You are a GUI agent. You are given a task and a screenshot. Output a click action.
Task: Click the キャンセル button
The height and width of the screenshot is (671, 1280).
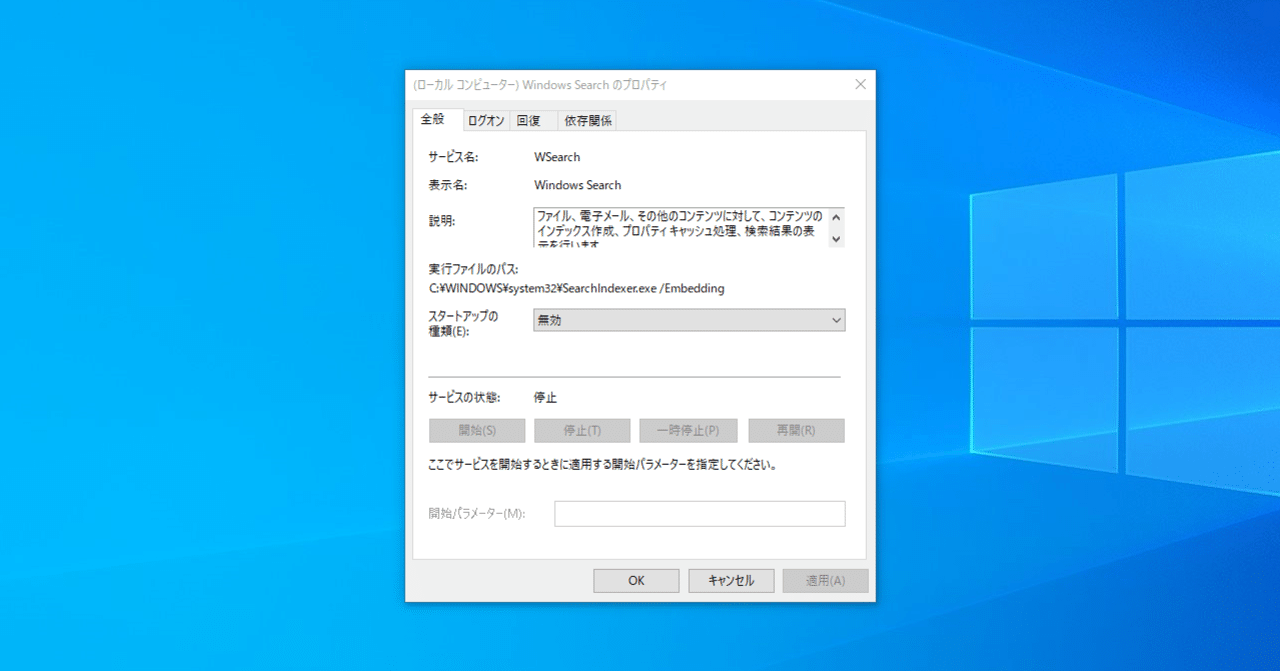731,581
